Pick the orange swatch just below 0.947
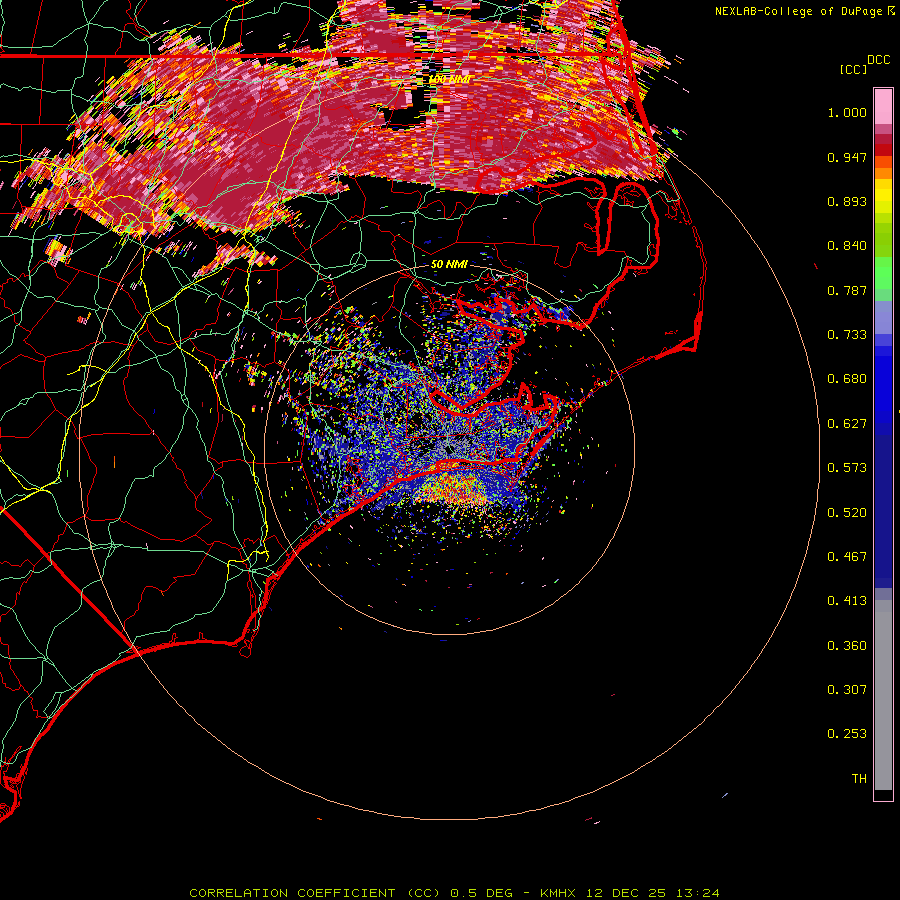Image resolution: width=900 pixels, height=900 pixels. (x=883, y=173)
